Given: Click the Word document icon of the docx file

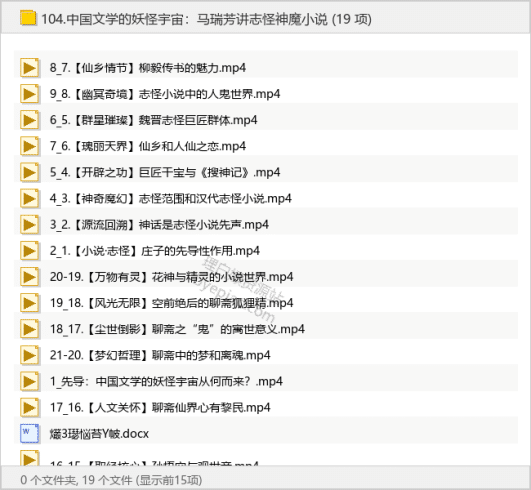Looking at the screenshot, I should (x=29, y=433).
